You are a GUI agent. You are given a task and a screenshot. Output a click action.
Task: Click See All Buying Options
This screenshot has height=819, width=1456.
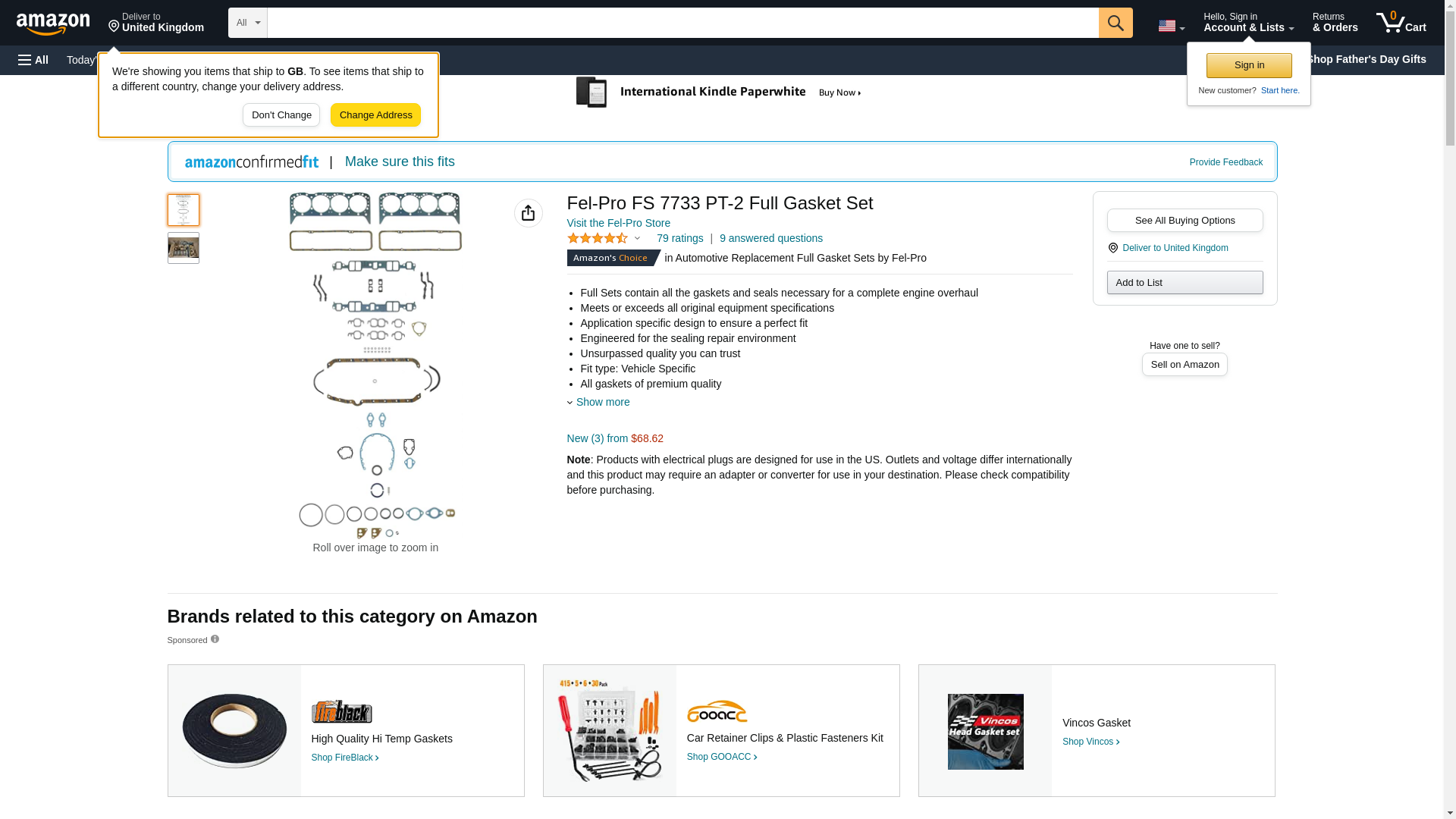pyautogui.click(x=1185, y=221)
